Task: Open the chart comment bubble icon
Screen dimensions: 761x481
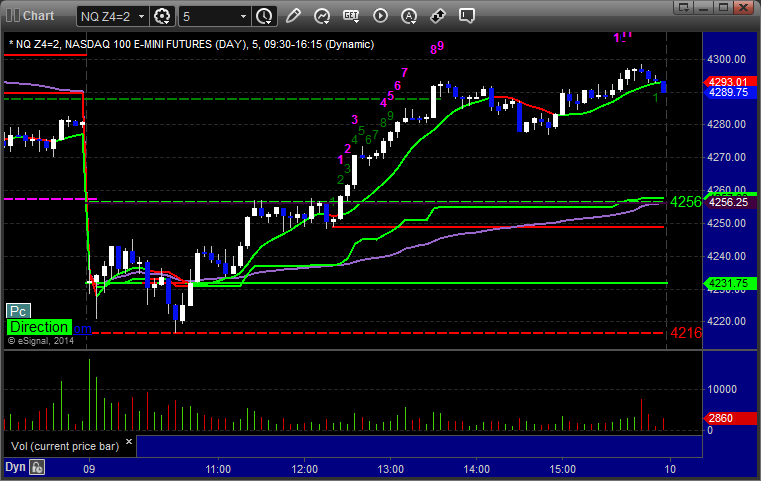Action: coord(466,16)
